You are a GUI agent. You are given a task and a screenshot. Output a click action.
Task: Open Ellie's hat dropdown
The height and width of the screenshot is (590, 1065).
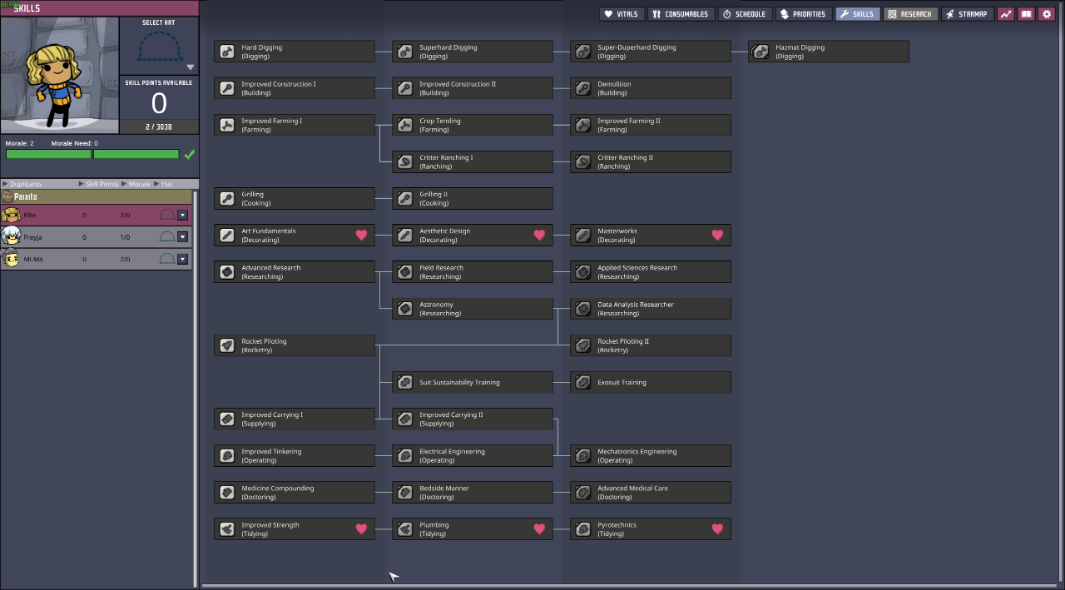point(182,215)
